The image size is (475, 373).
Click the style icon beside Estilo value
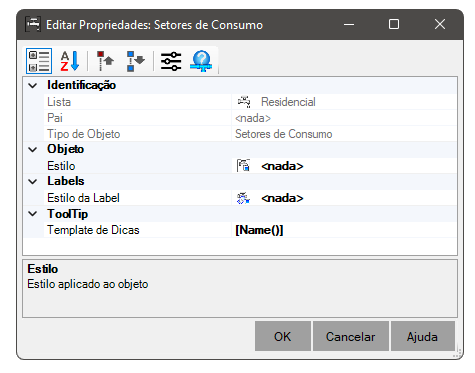click(243, 166)
